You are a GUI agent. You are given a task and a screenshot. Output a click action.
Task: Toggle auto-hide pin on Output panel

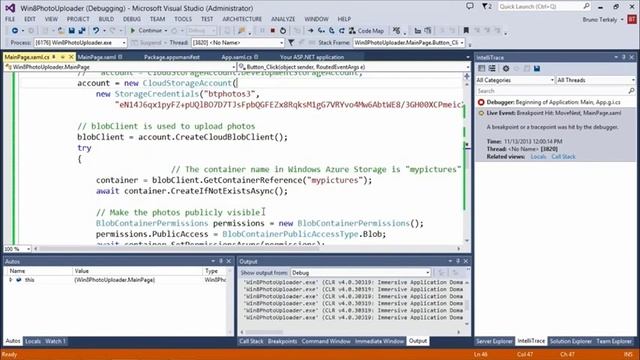458,261
